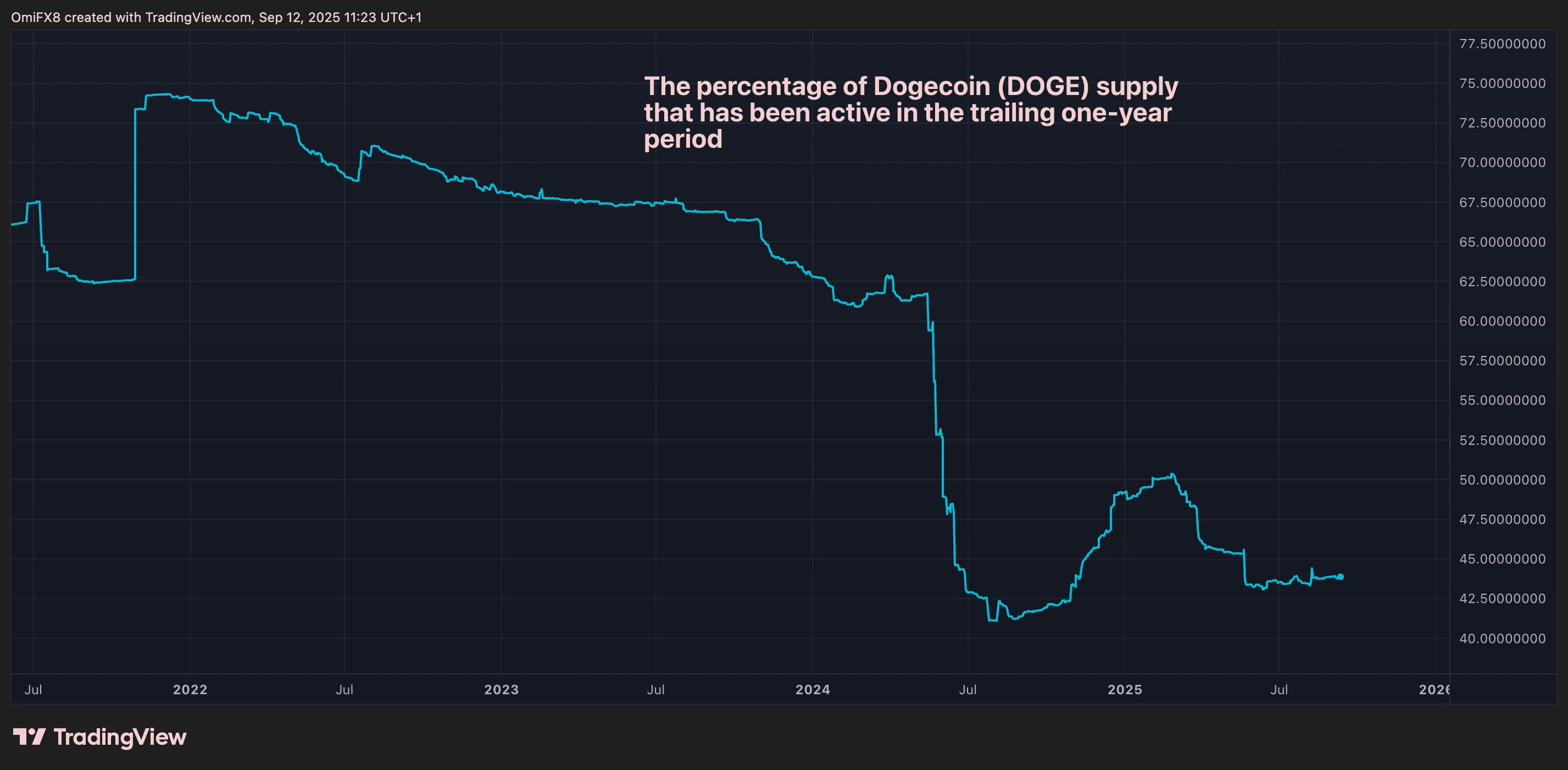Click the 65.00000000 price axis label
Image resolution: width=1568 pixels, height=770 pixels.
(x=1502, y=242)
